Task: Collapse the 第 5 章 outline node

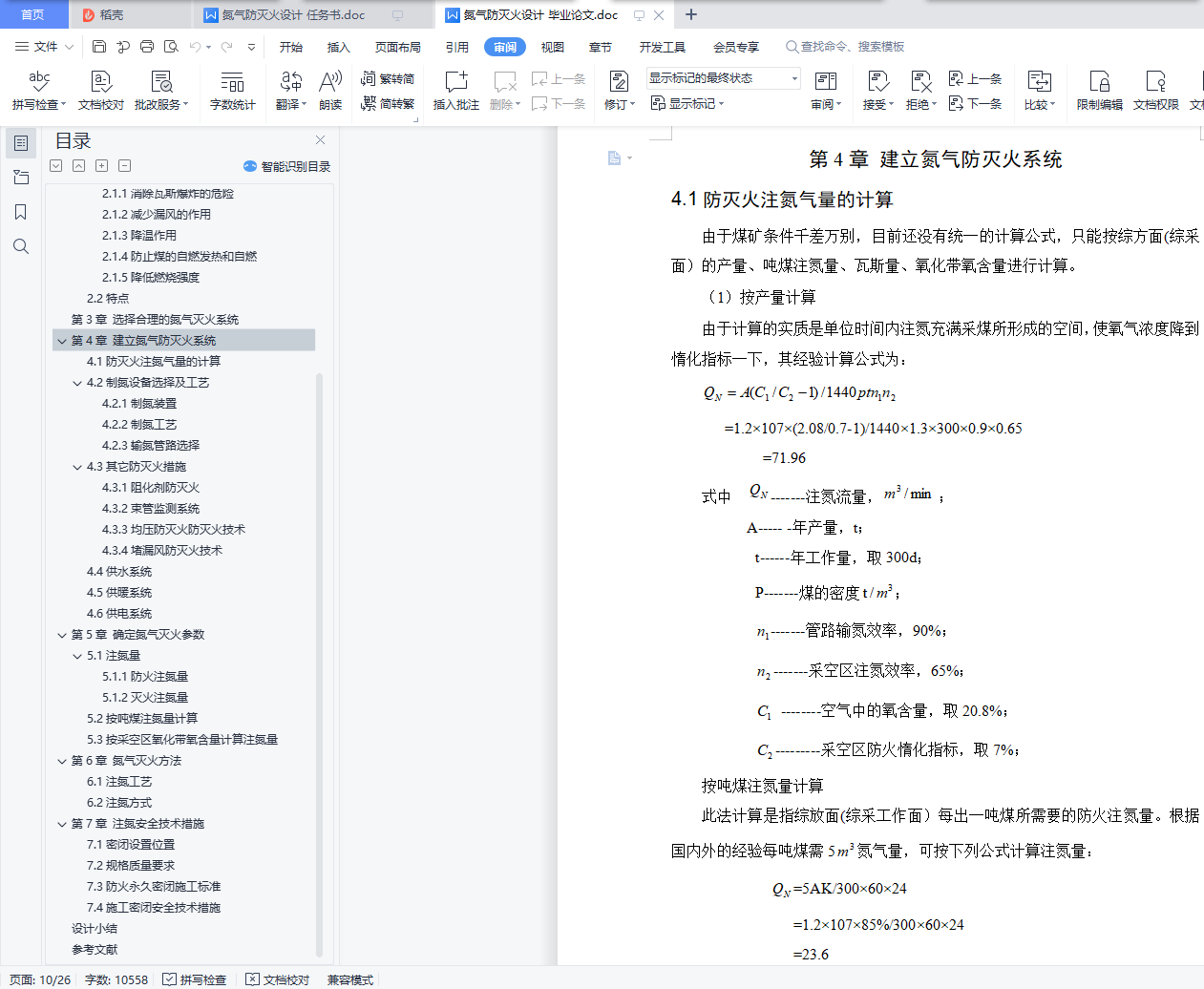Action: [x=62, y=635]
